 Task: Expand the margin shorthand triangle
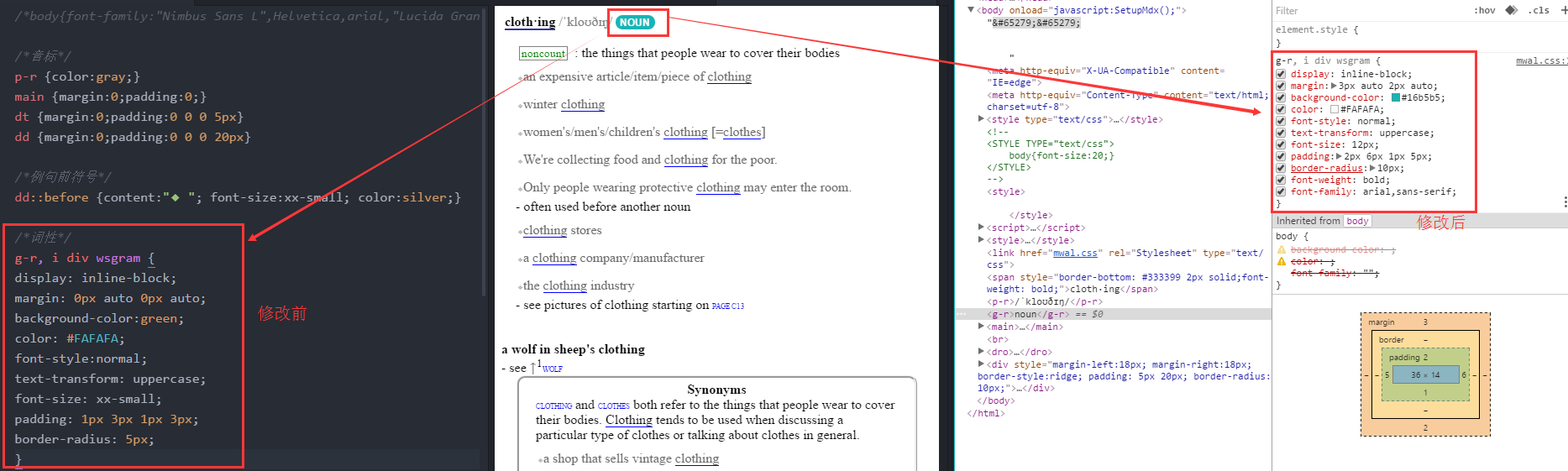[1334, 86]
